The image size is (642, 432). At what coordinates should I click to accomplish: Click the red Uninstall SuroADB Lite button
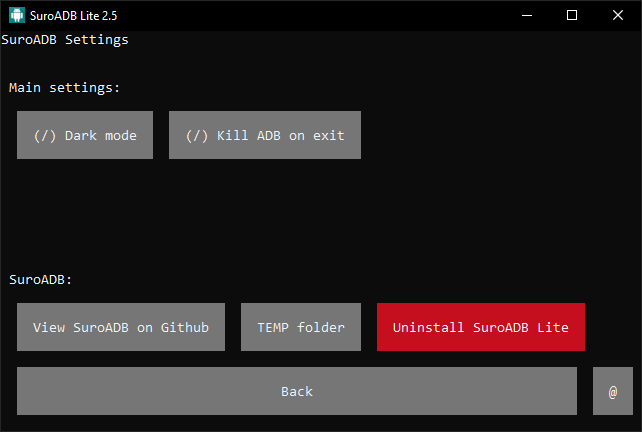pos(481,327)
